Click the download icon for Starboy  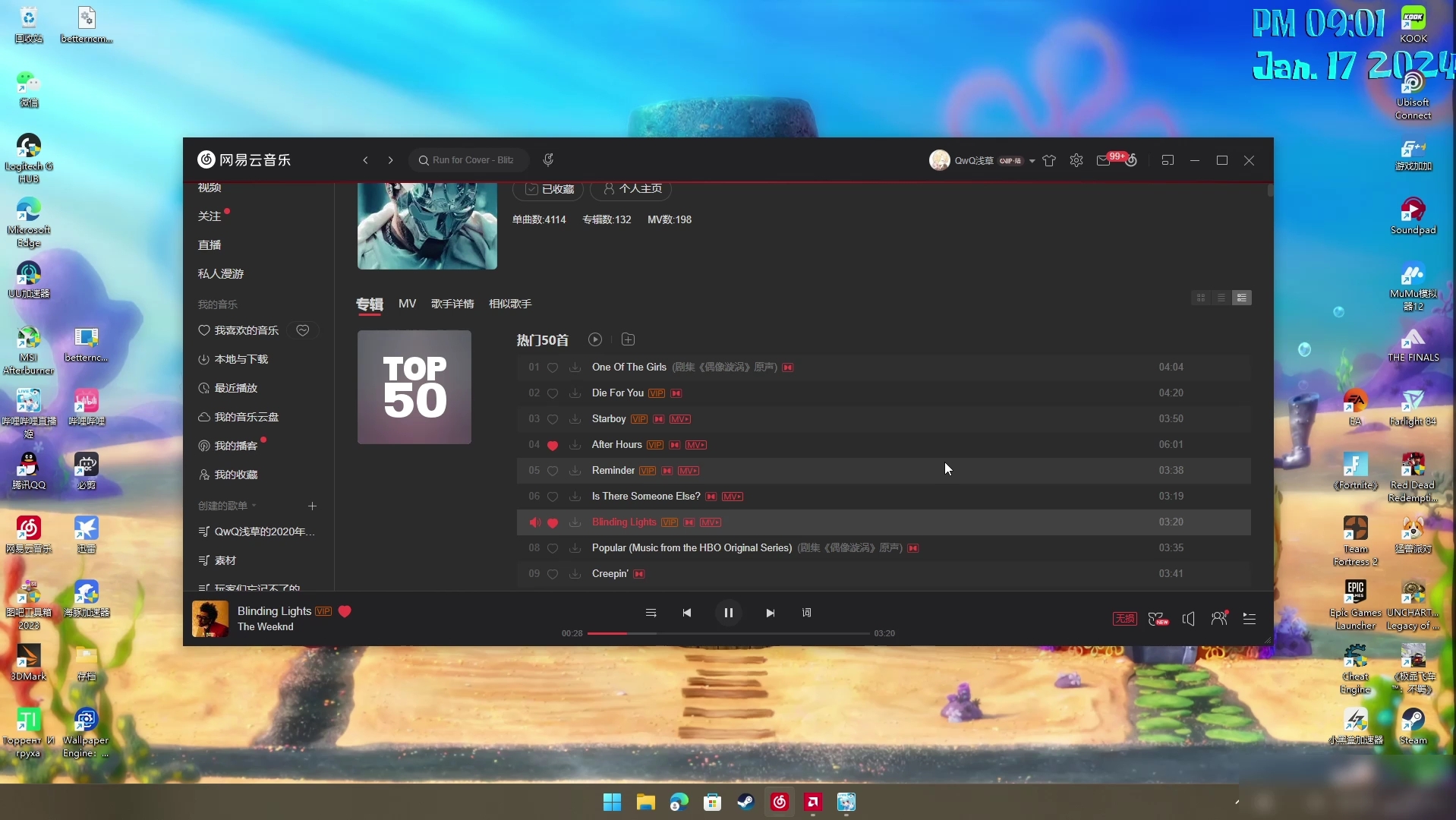(575, 419)
